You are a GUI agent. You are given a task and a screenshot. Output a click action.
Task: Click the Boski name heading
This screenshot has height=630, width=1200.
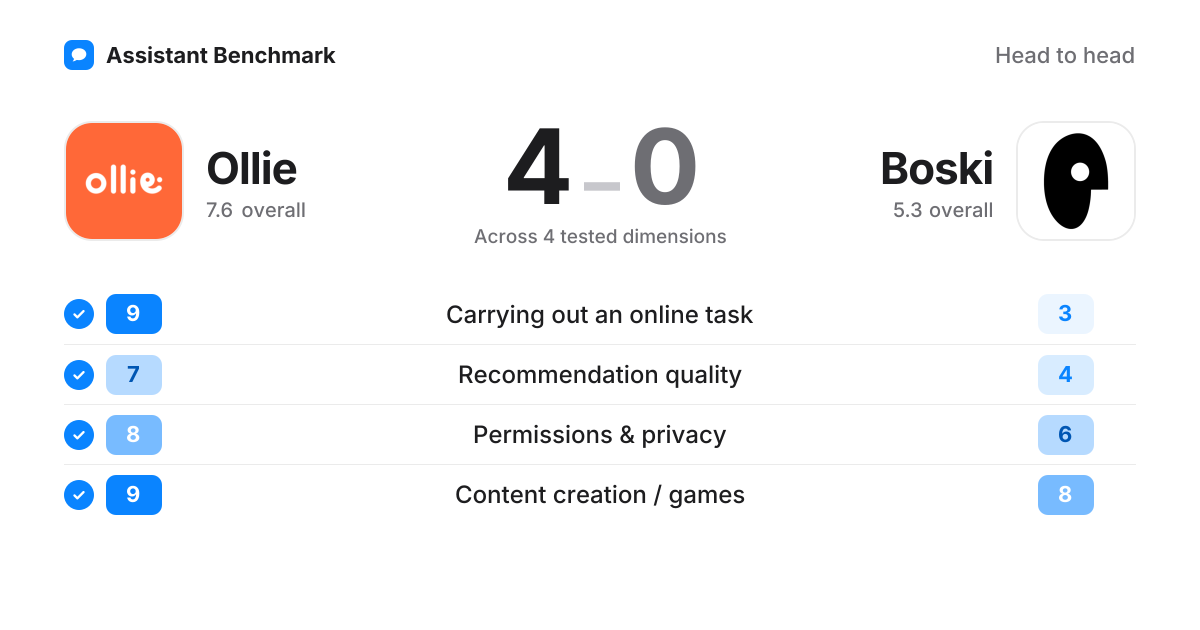[937, 168]
